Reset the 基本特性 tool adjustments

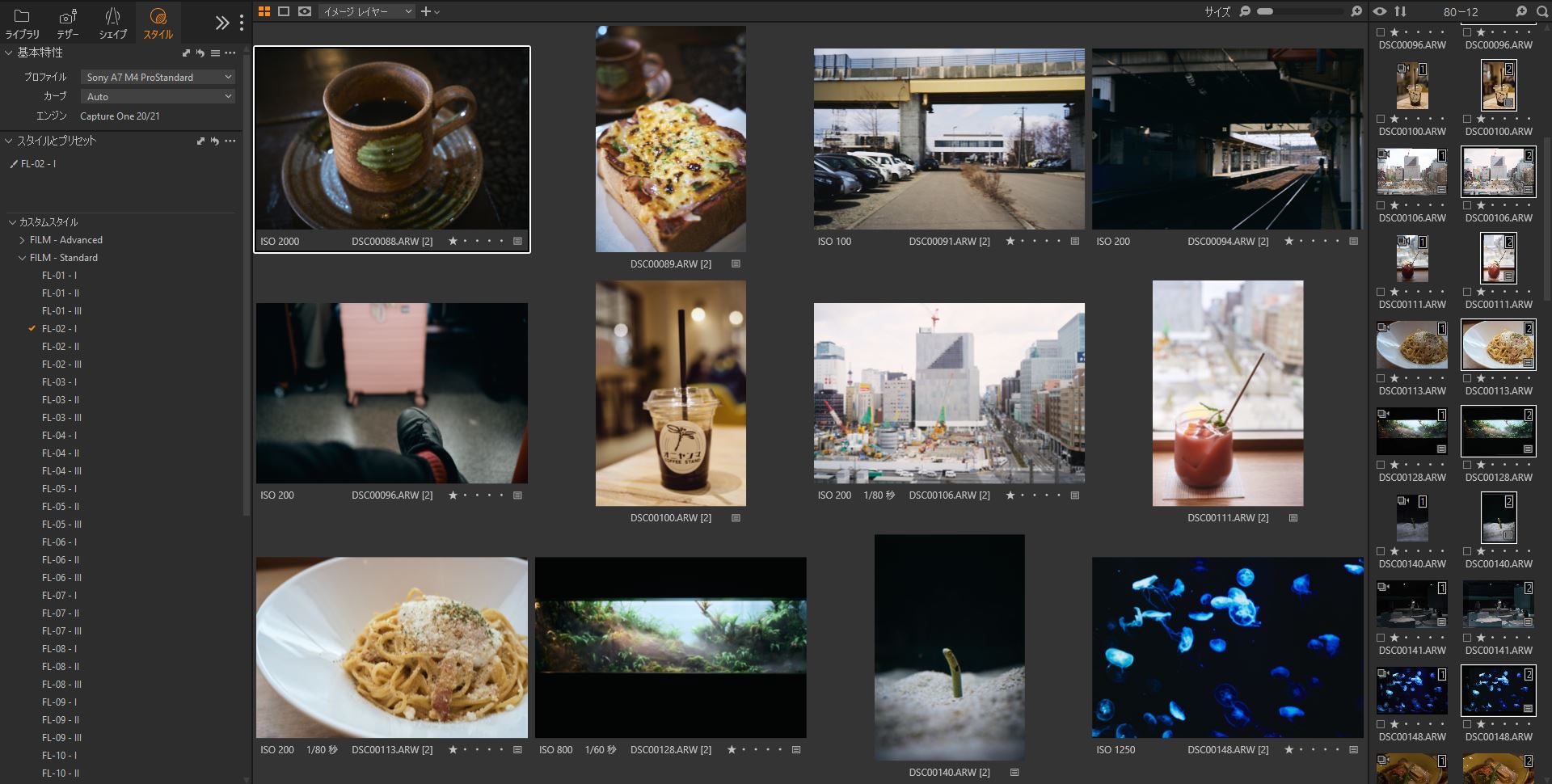point(200,53)
